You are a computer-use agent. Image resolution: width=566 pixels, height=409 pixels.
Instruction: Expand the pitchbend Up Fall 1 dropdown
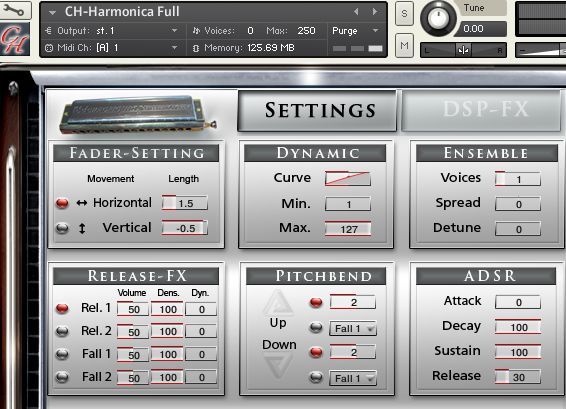(353, 328)
